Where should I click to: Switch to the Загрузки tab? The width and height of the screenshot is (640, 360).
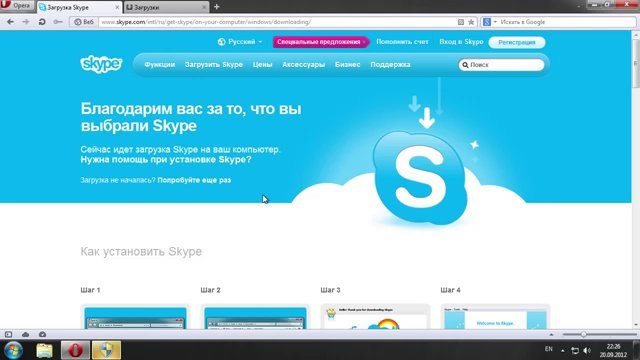(x=167, y=7)
